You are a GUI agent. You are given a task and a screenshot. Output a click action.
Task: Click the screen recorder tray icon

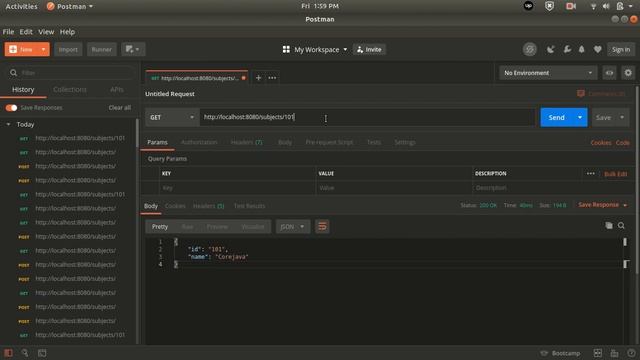571,6
